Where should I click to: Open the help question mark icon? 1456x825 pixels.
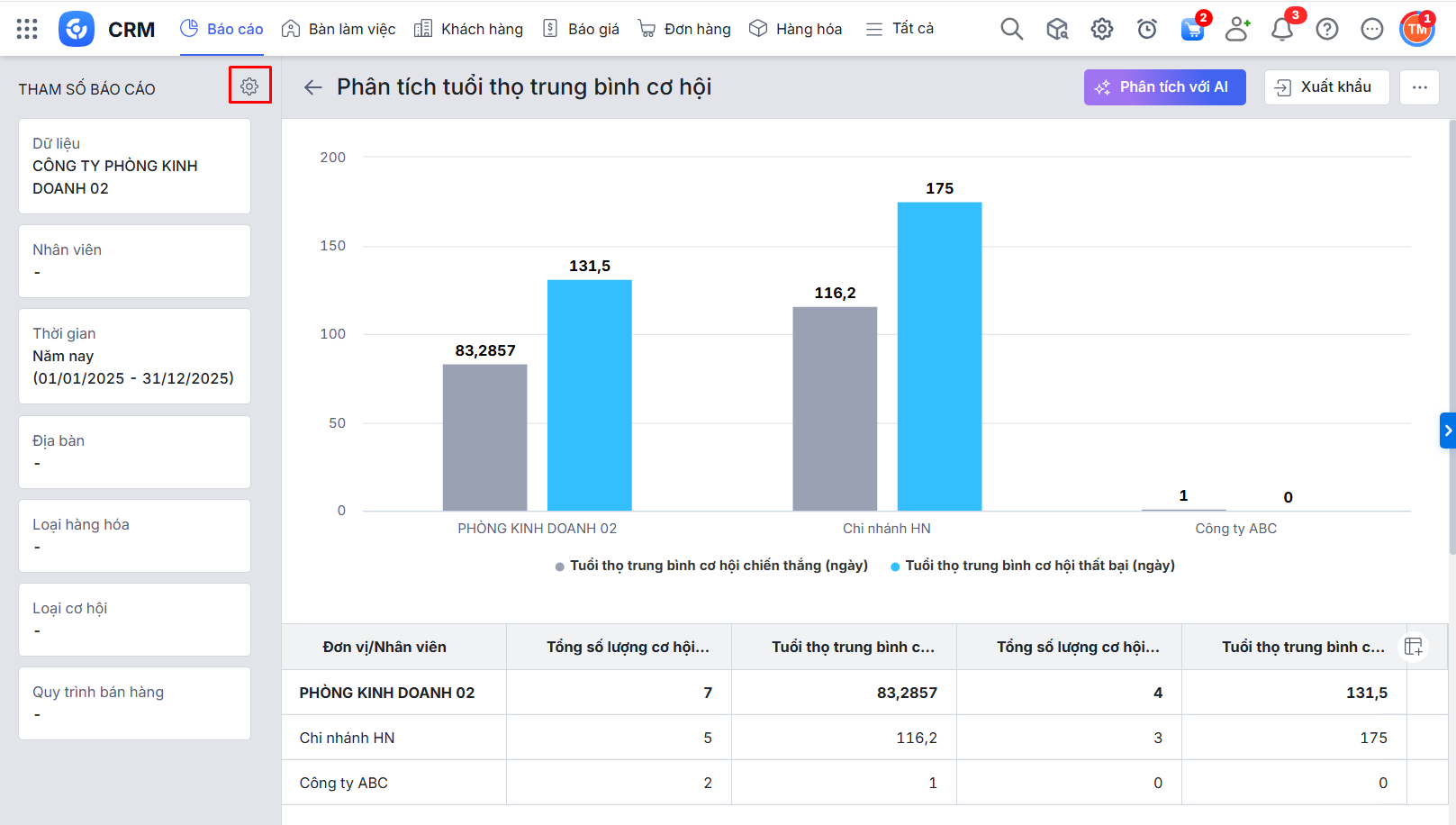click(1326, 29)
